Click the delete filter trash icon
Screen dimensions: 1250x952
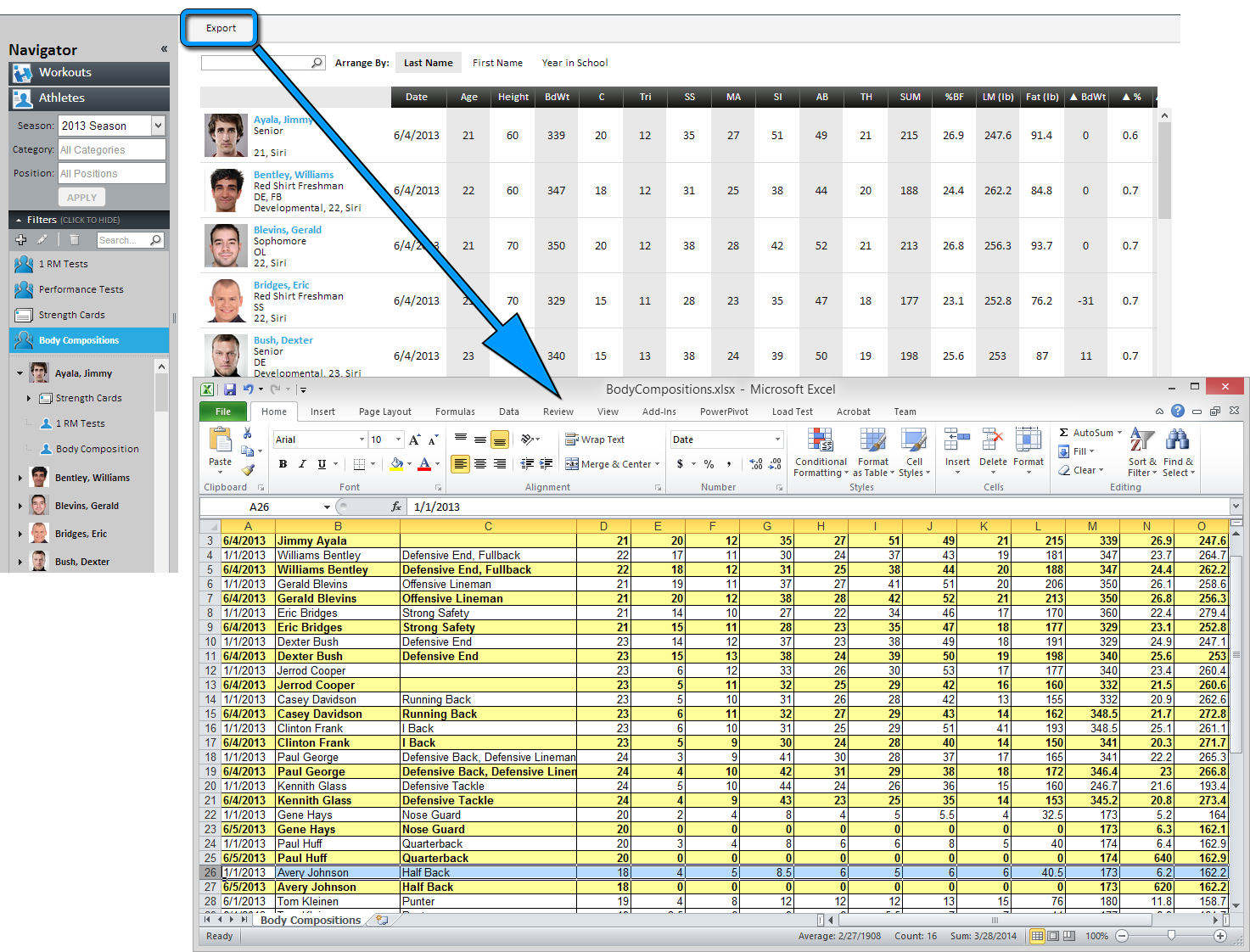click(74, 240)
